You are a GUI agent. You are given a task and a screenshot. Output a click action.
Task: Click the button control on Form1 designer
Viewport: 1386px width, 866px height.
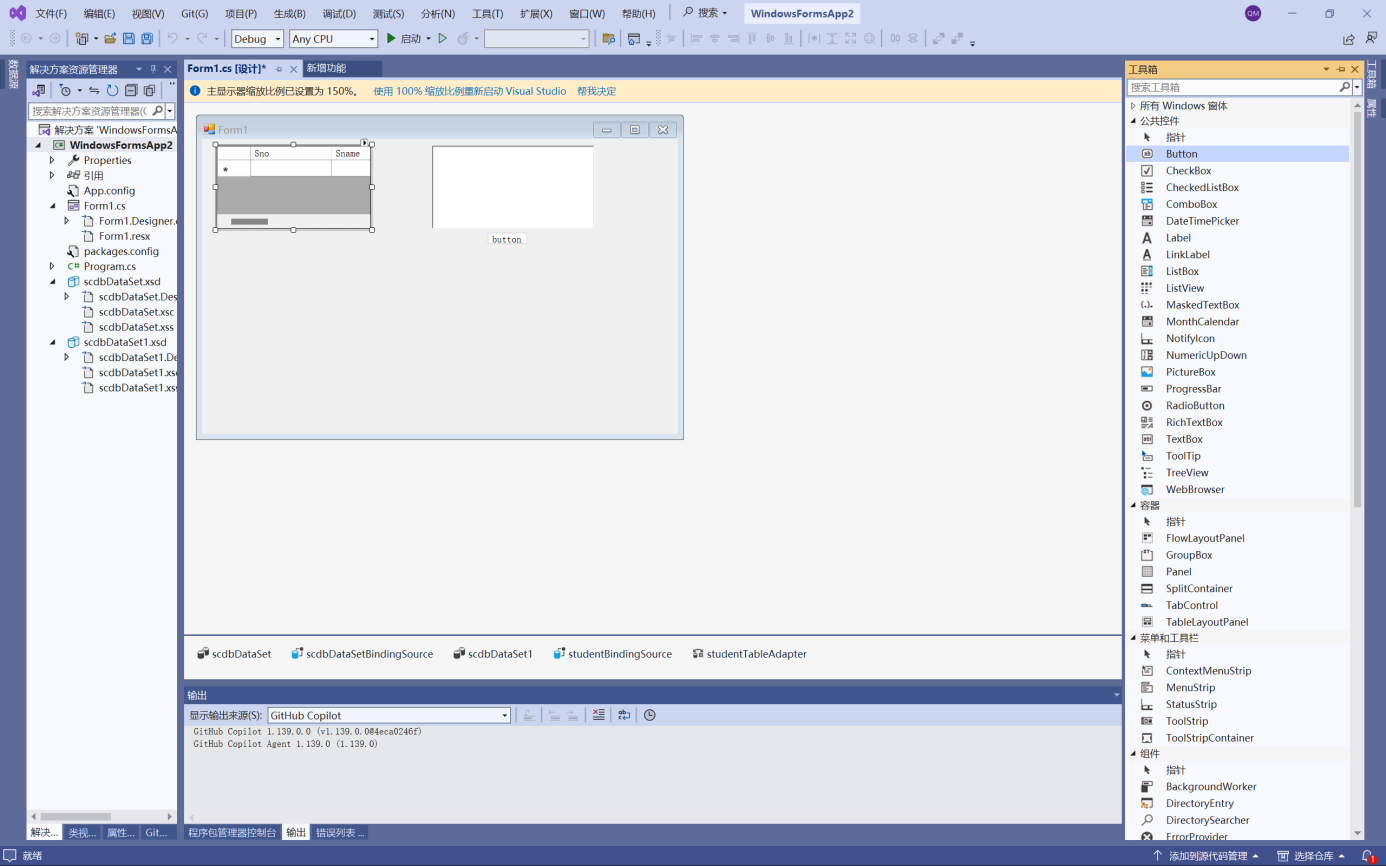tap(507, 239)
